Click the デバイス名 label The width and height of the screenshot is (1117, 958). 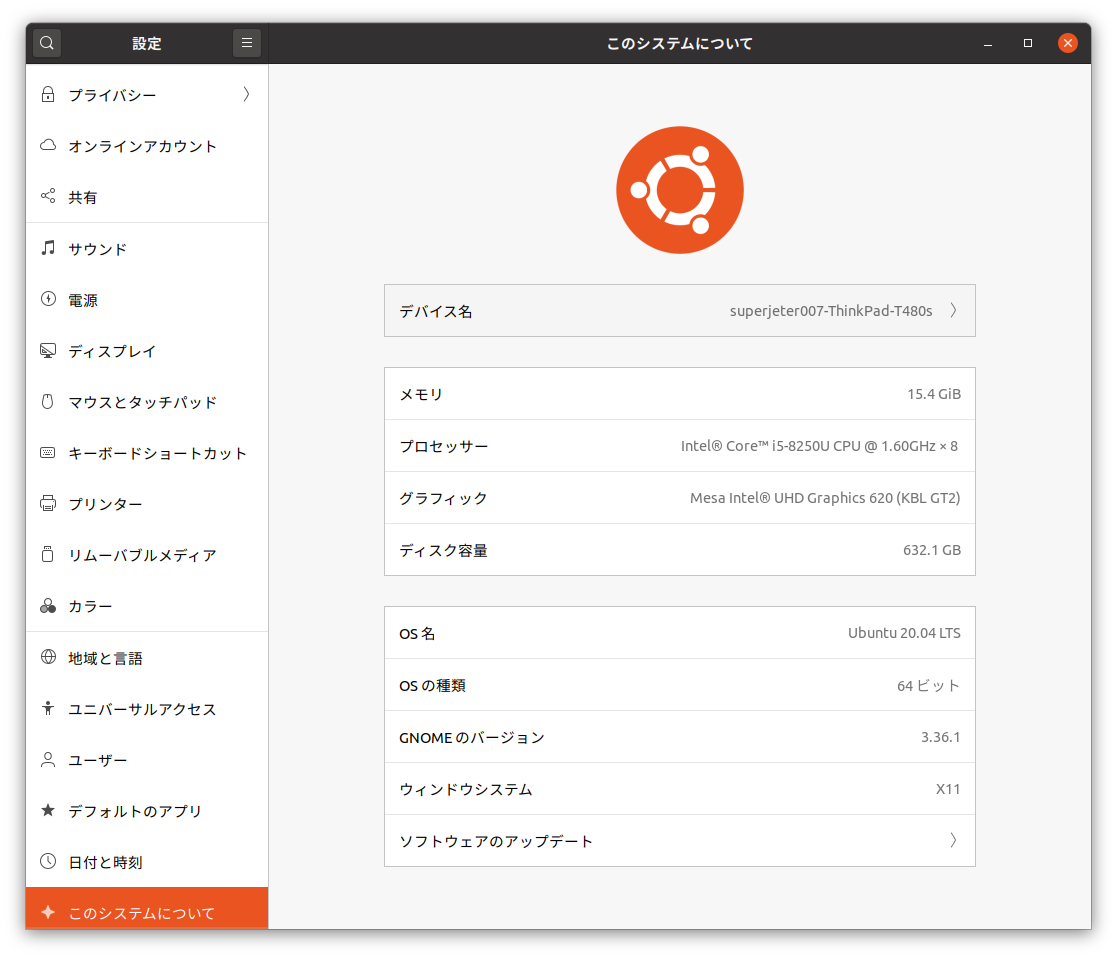tap(435, 311)
